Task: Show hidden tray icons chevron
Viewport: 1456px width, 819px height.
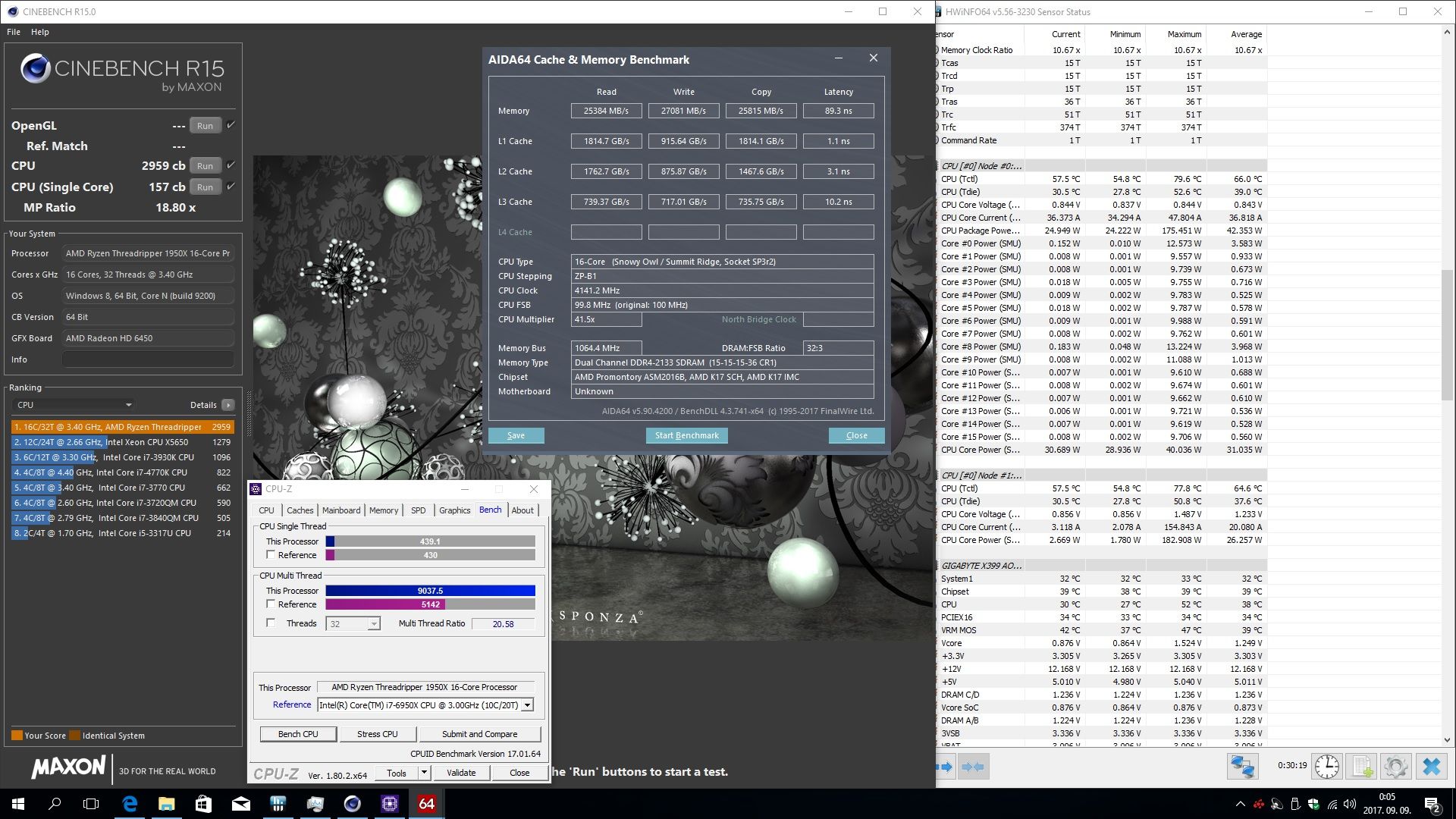Action: [x=1241, y=805]
